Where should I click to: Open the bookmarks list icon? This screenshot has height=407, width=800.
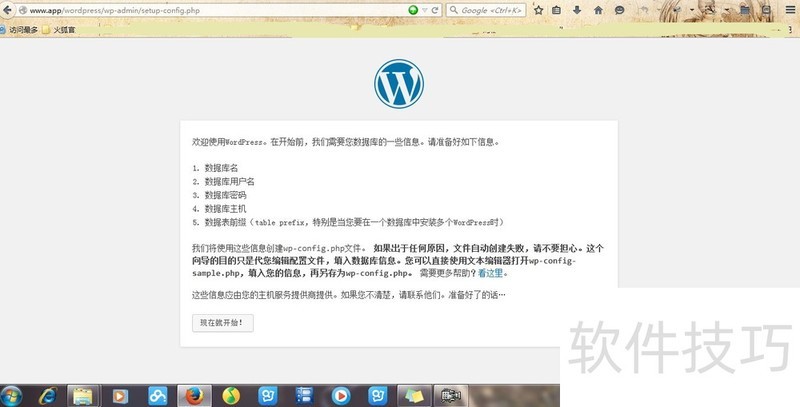tap(557, 10)
